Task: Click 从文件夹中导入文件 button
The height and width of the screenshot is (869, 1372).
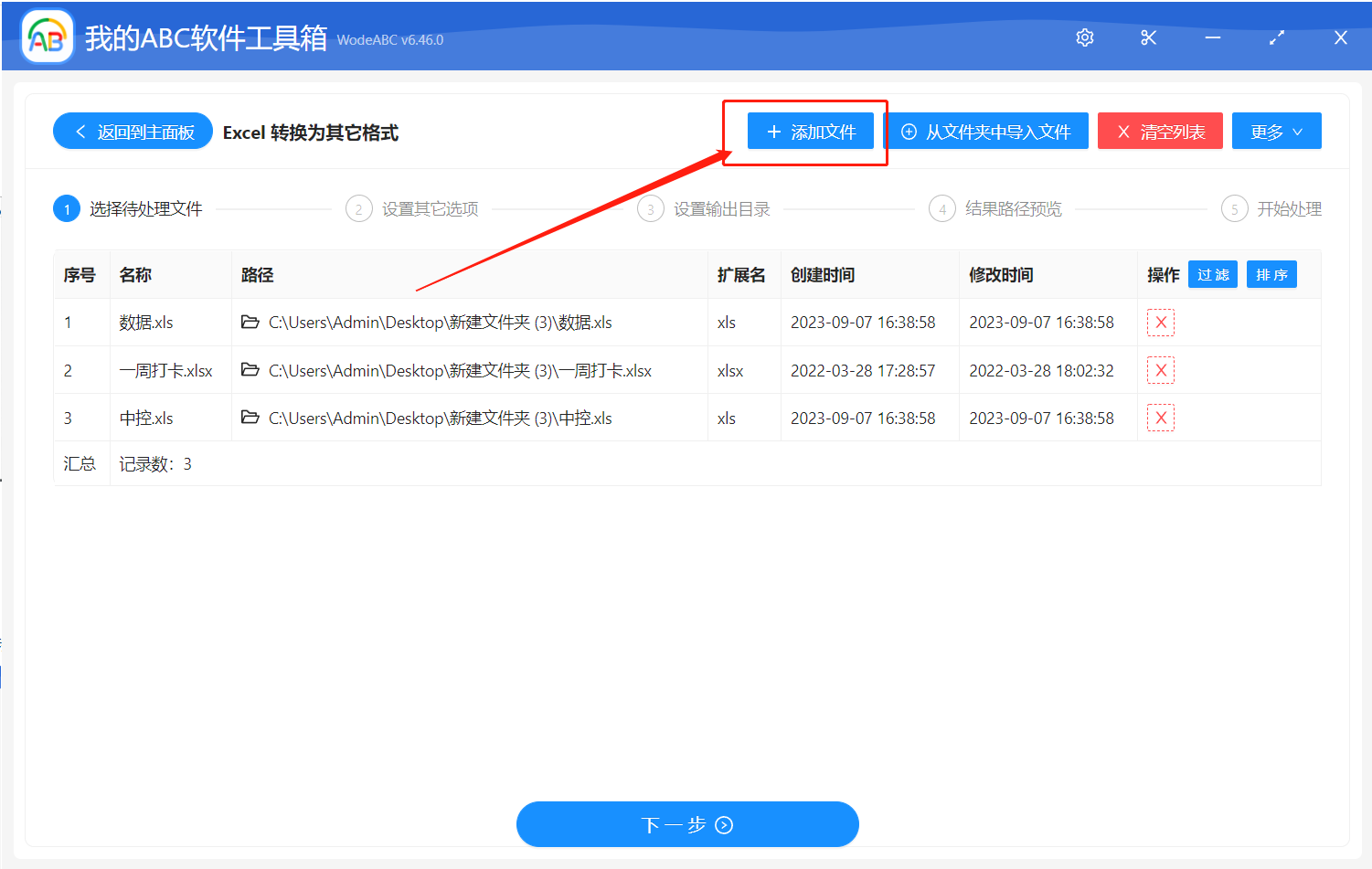Action: (x=988, y=131)
